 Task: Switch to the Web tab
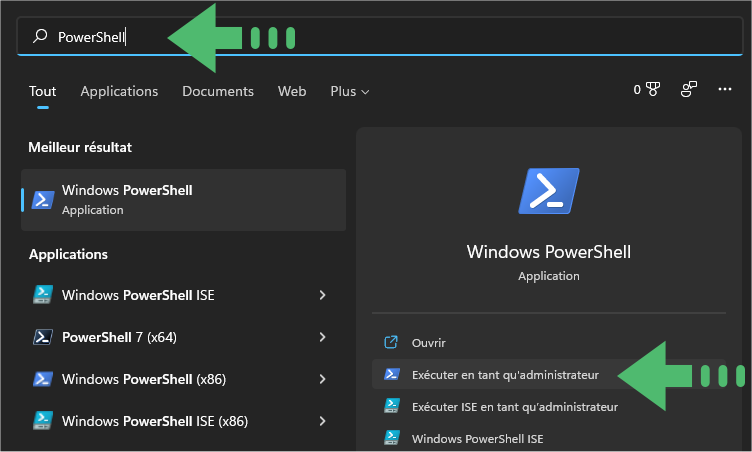click(292, 91)
